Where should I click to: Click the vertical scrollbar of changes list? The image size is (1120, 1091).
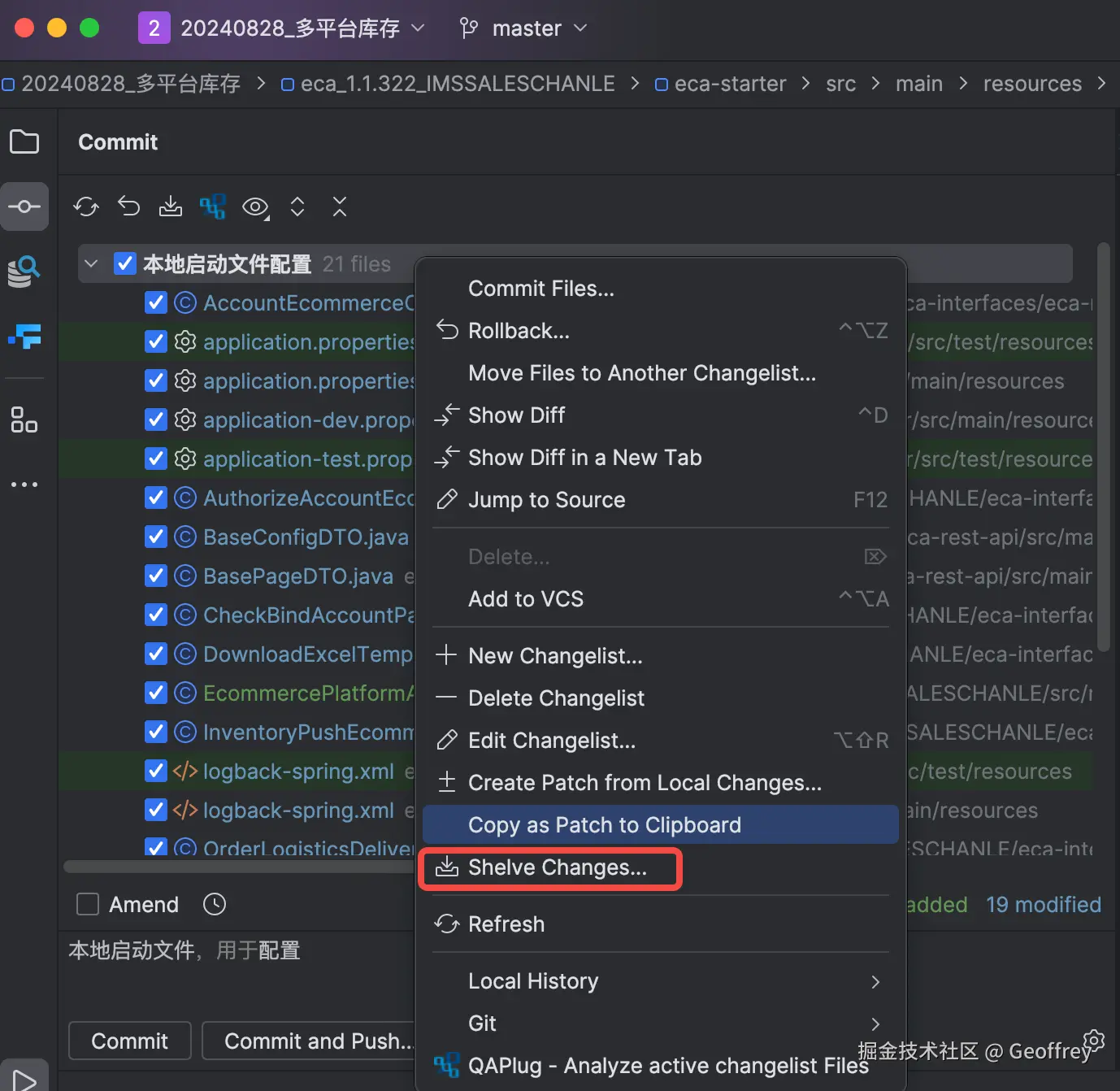[x=1103, y=447]
